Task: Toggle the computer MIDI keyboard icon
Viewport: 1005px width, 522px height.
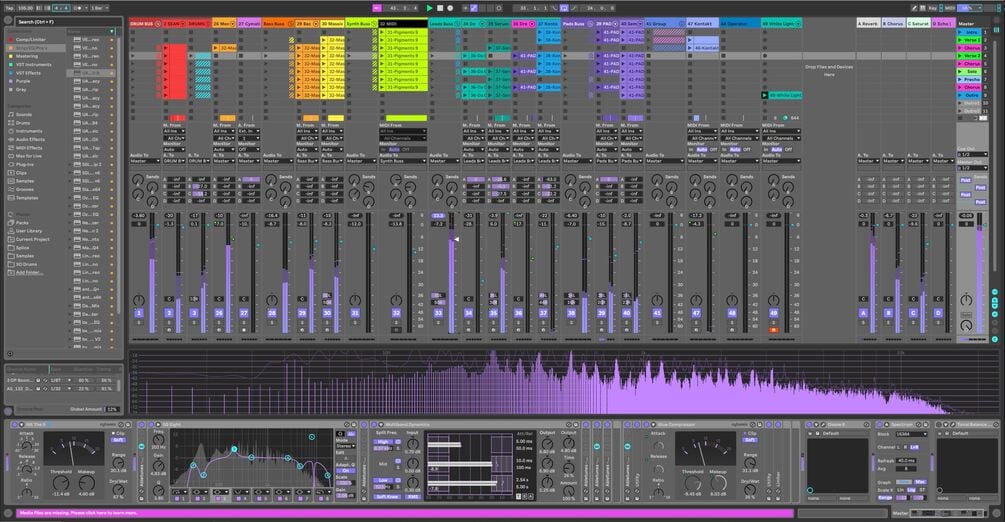Action: 922,8
